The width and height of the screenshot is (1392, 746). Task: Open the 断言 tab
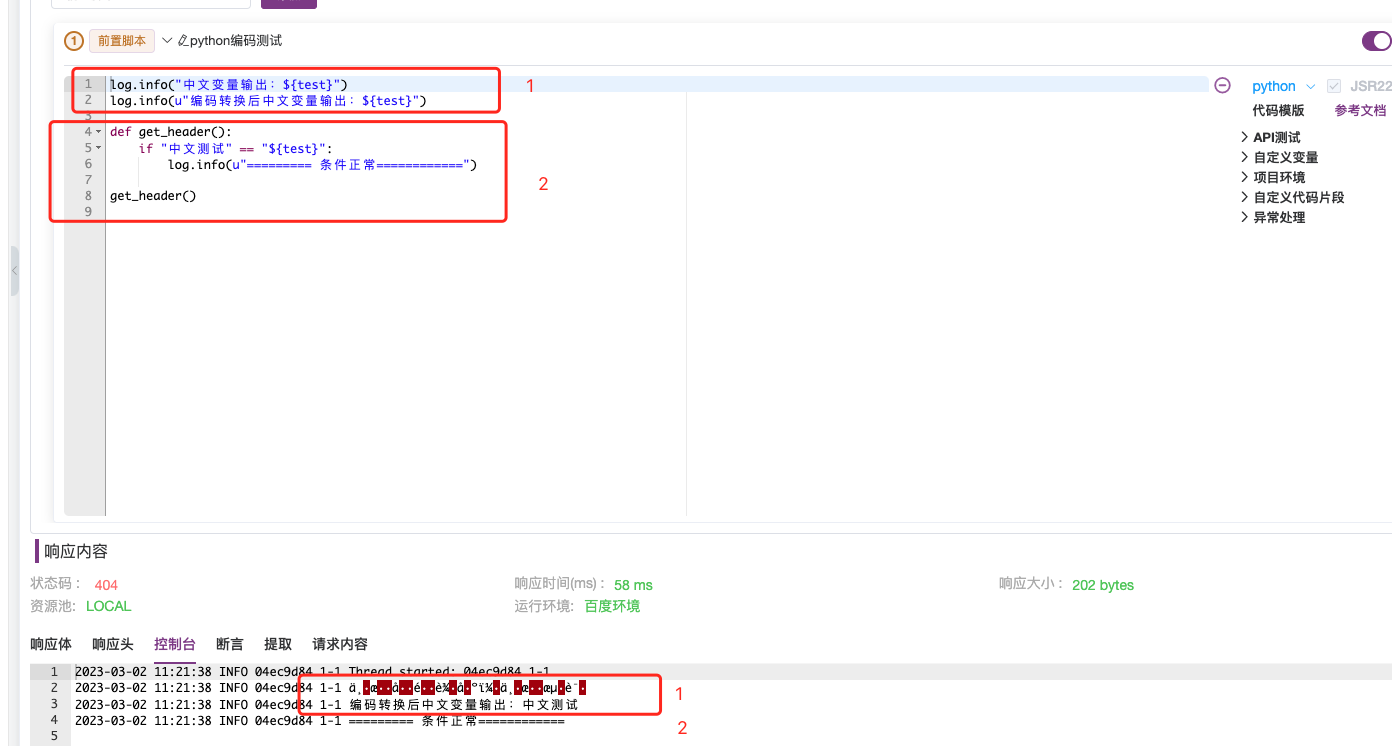tap(229, 644)
